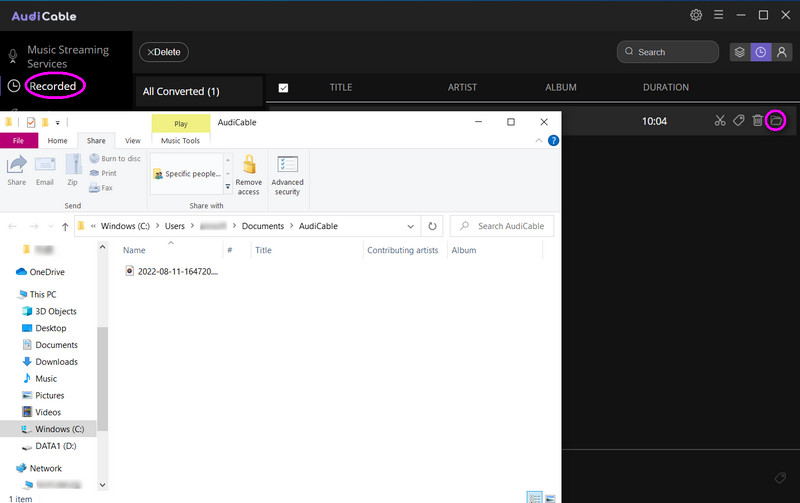Image resolution: width=800 pixels, height=503 pixels.
Task: Toggle the select-all checkbox in track header
Action: (284, 88)
